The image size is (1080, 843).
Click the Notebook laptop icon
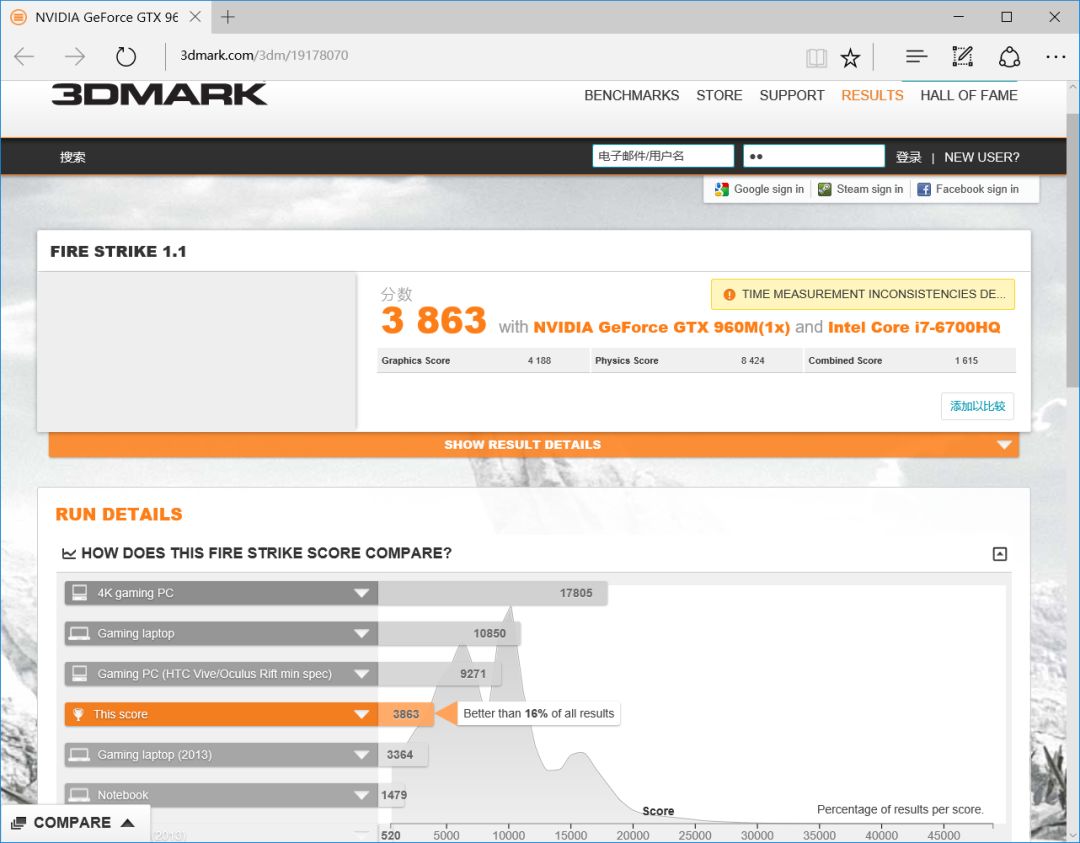(80, 795)
